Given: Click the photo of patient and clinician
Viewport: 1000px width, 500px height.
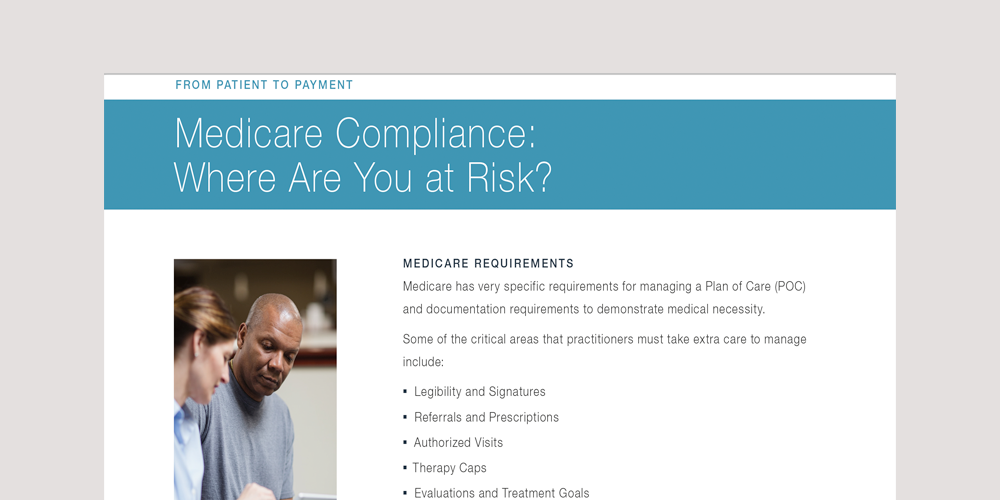Looking at the screenshot, I should pyautogui.click(x=255, y=379).
